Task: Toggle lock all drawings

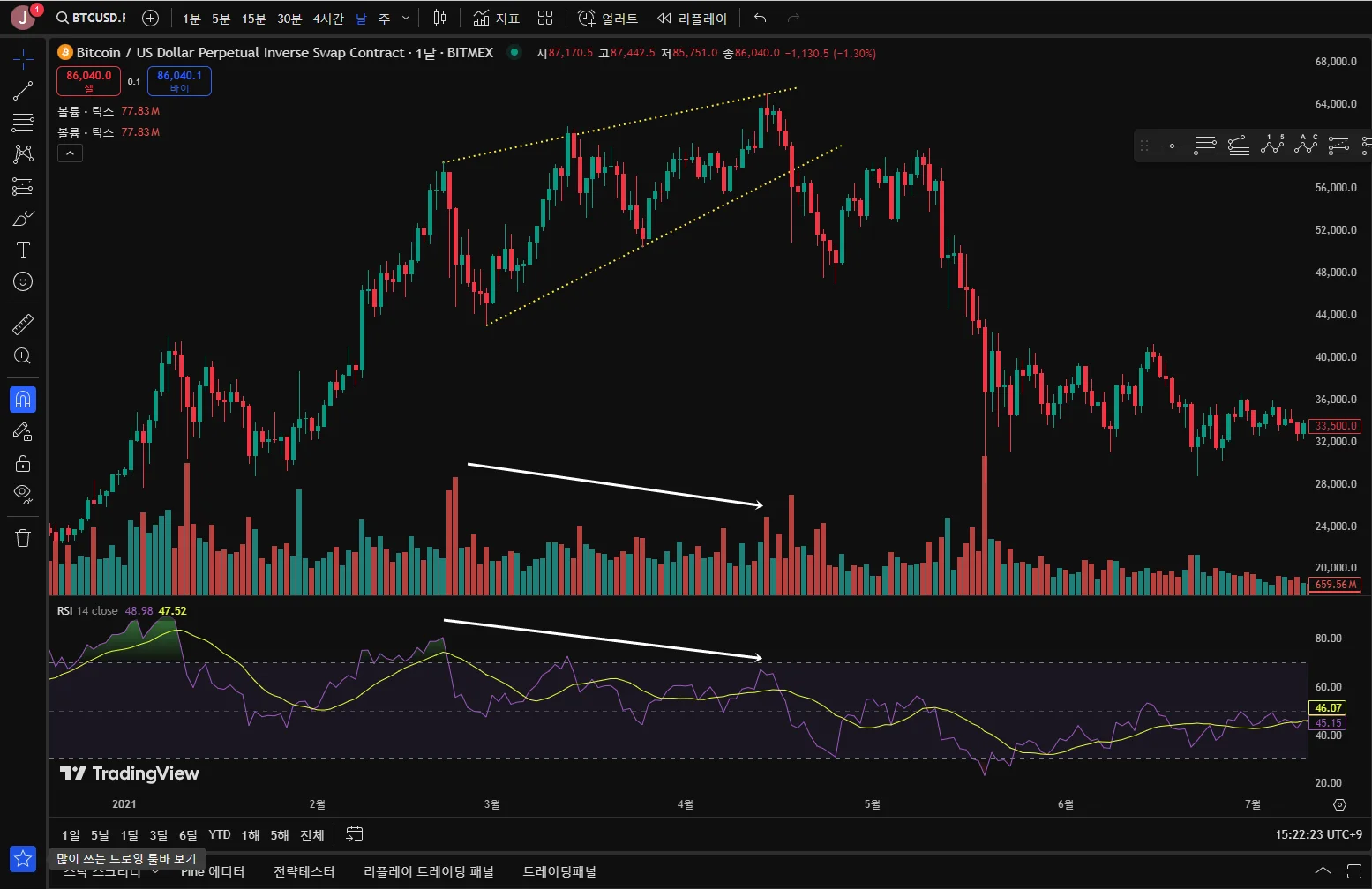Action: pyautogui.click(x=23, y=463)
